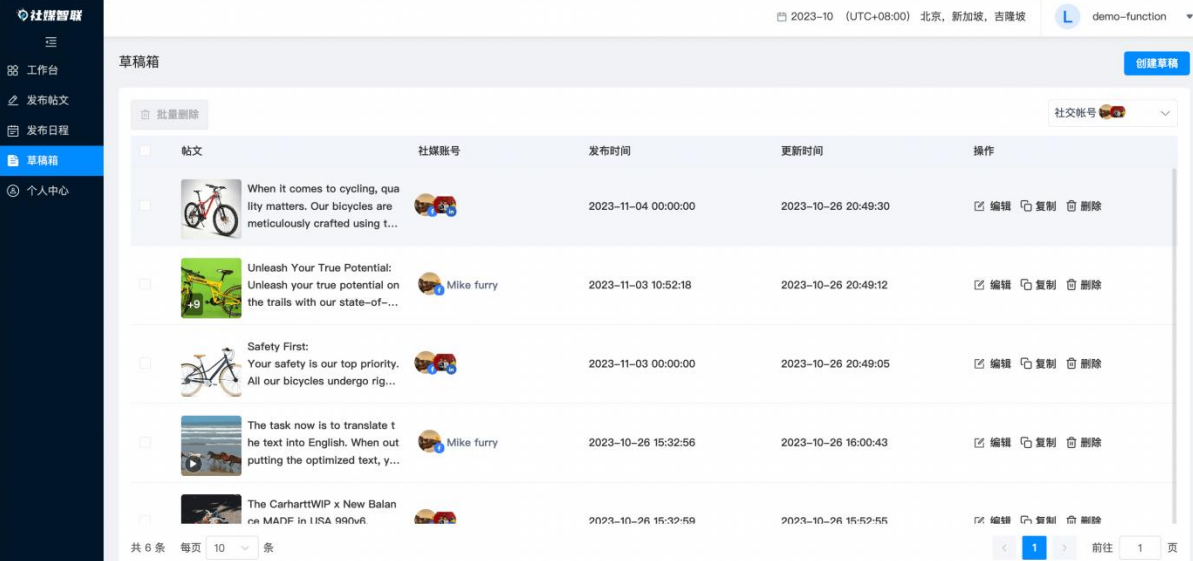
Task: Expand the per-page count dropdown showing 10
Action: [231, 548]
